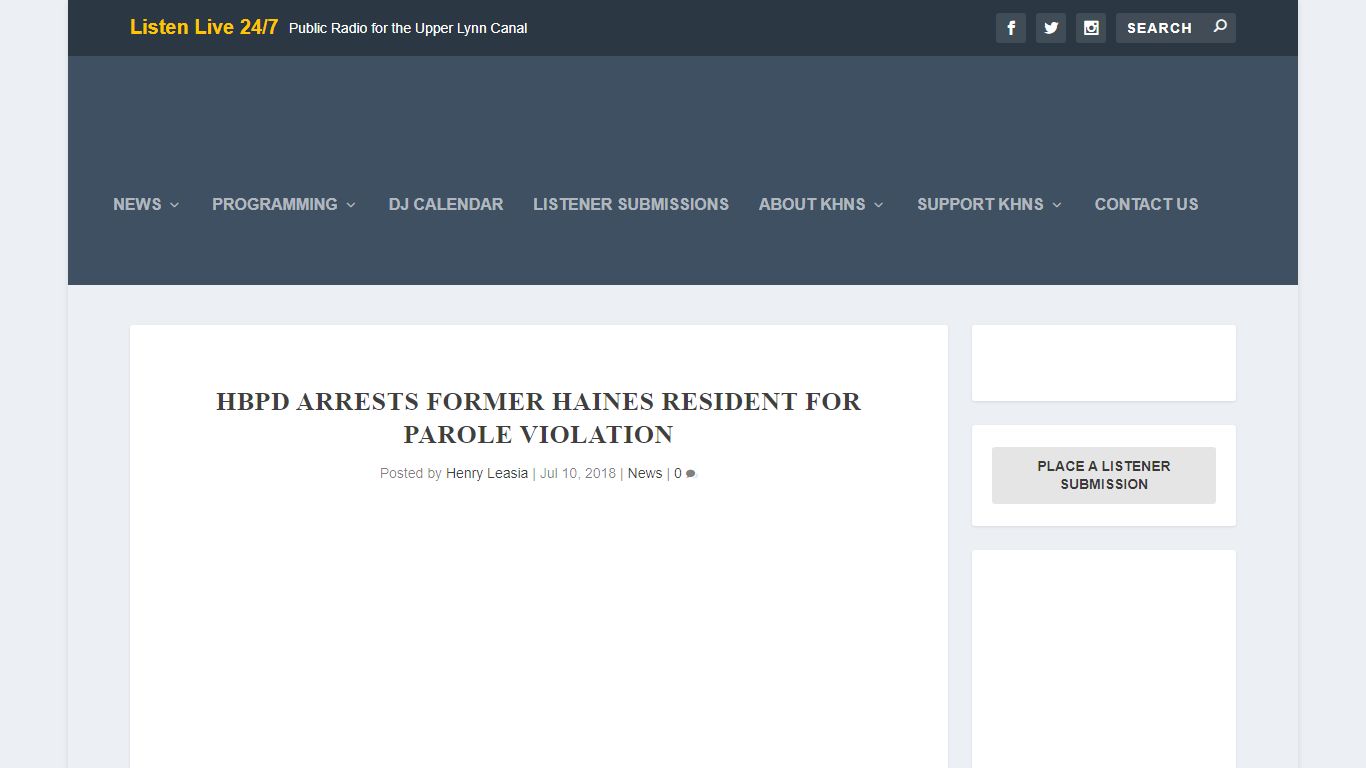Open the PROGRAMMING menu item
The image size is (1366, 768).
[x=275, y=204]
